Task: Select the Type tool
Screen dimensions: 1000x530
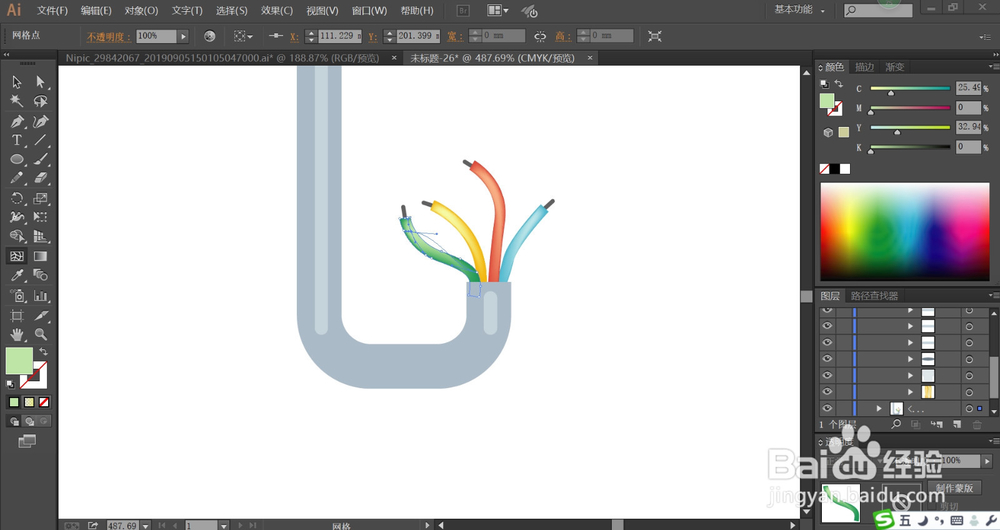Action: click(17, 140)
